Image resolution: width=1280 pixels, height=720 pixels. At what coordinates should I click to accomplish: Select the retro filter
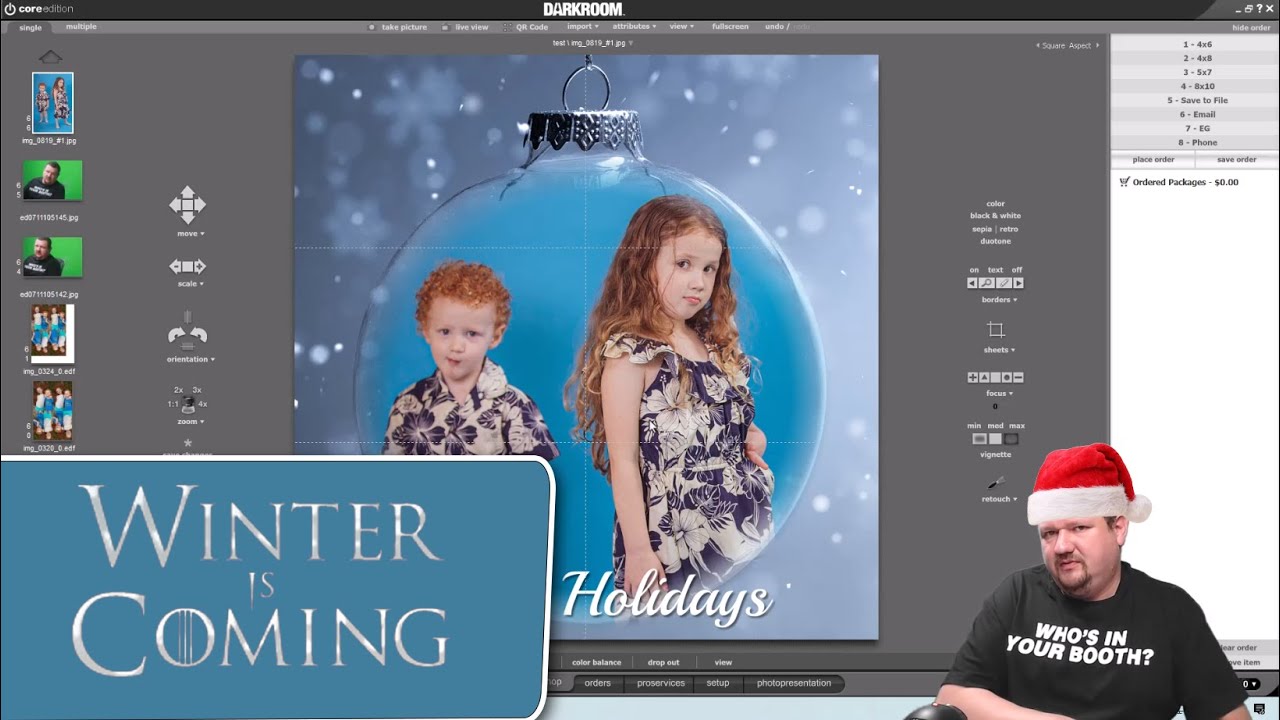click(x=1009, y=229)
